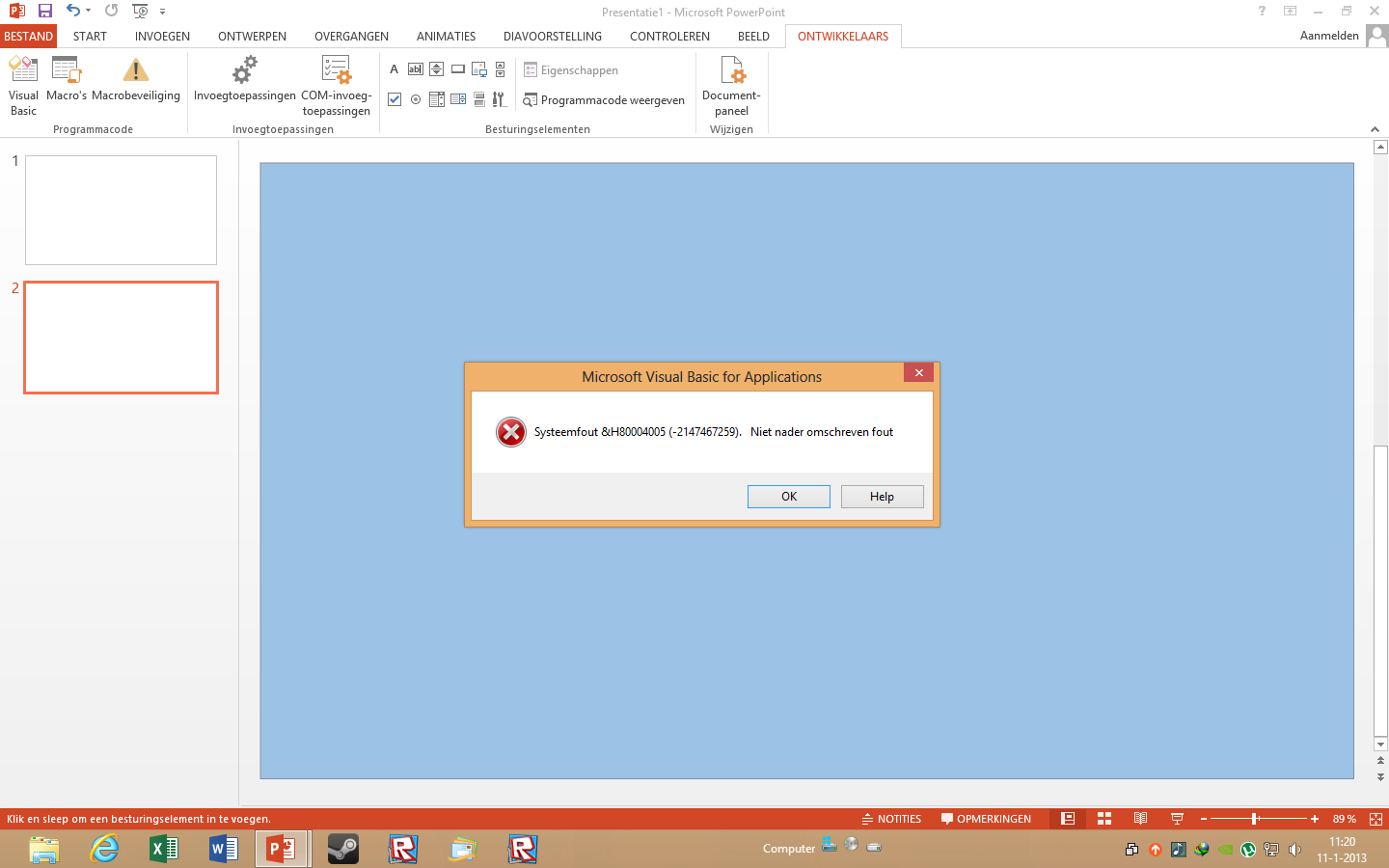Fit slide to current window icon
The image size is (1389, 868).
[1375, 819]
